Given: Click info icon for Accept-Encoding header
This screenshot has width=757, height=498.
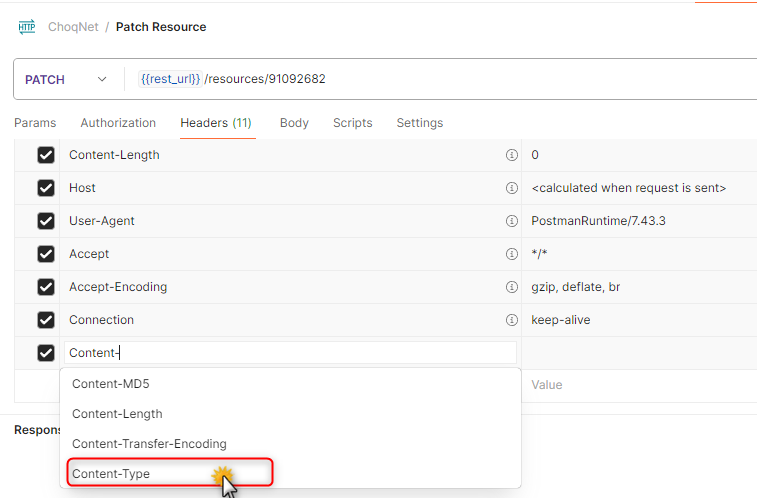Looking at the screenshot, I should pyautogui.click(x=512, y=287).
